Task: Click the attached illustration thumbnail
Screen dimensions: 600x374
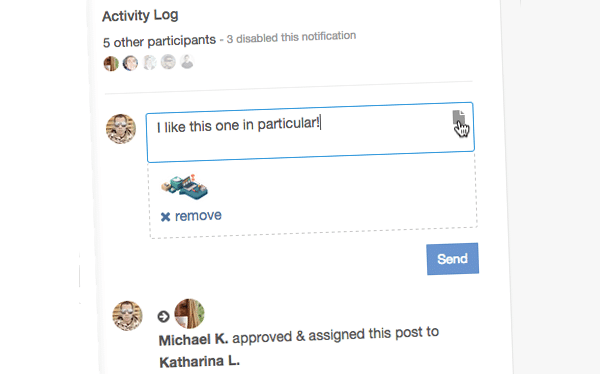Action: point(184,187)
